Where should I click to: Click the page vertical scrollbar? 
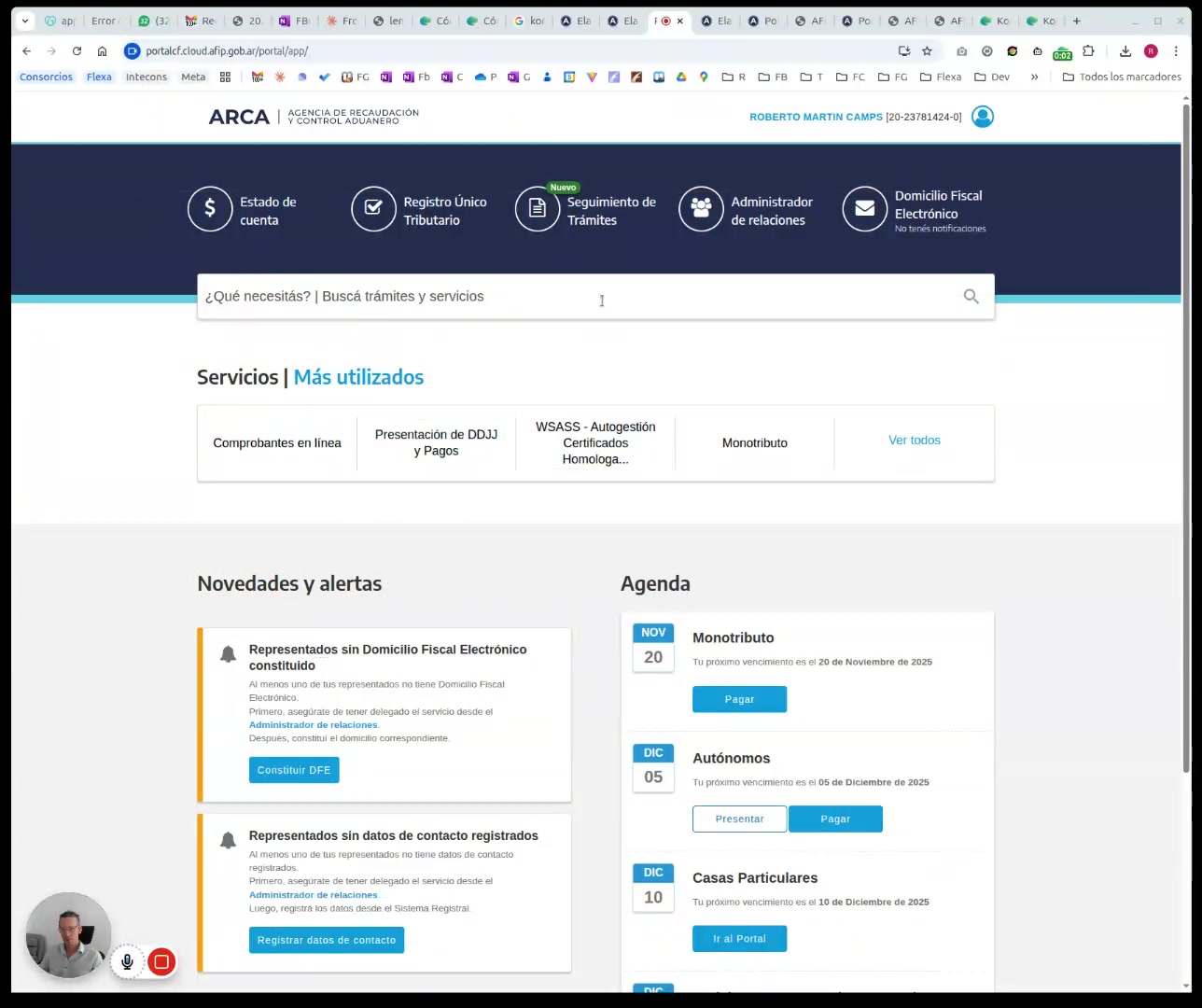(x=1187, y=439)
